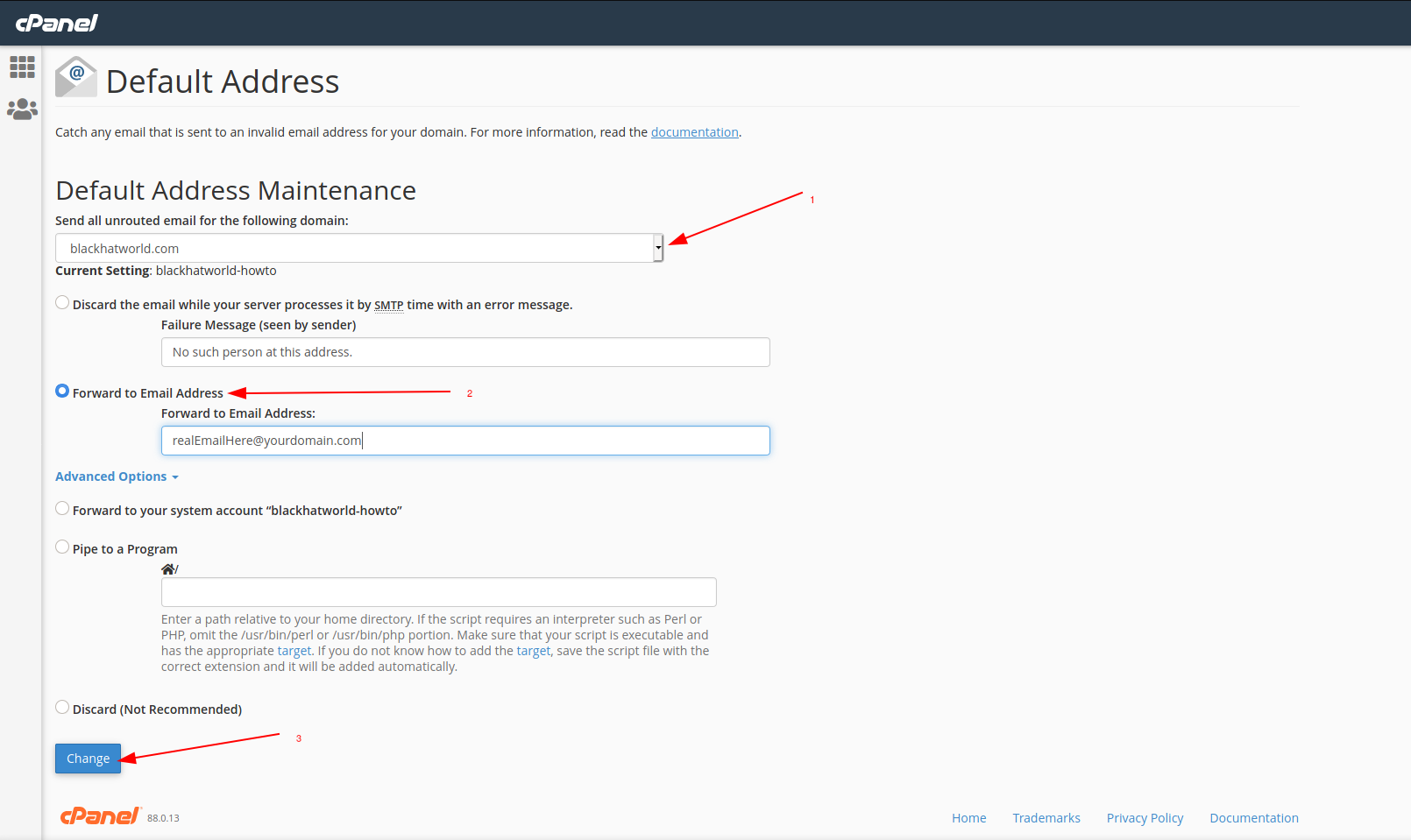Image resolution: width=1411 pixels, height=840 pixels.
Task: Click the orange cPanel footer logo
Action: click(100, 816)
